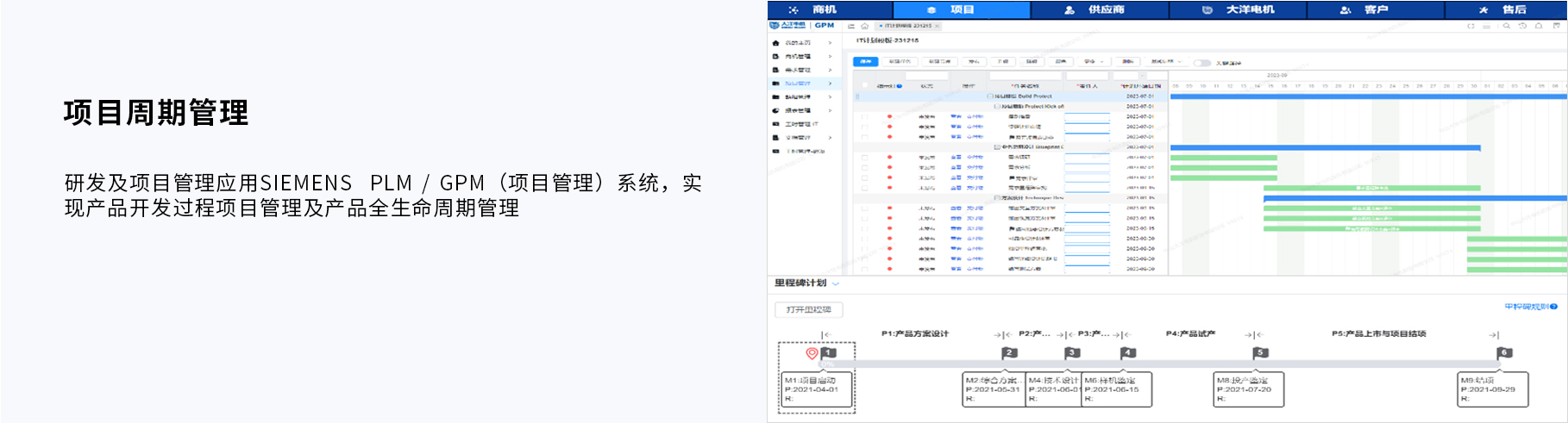
Task: Expand the highlighted sidebar menu item arrow
Action: pyautogui.click(x=830, y=84)
